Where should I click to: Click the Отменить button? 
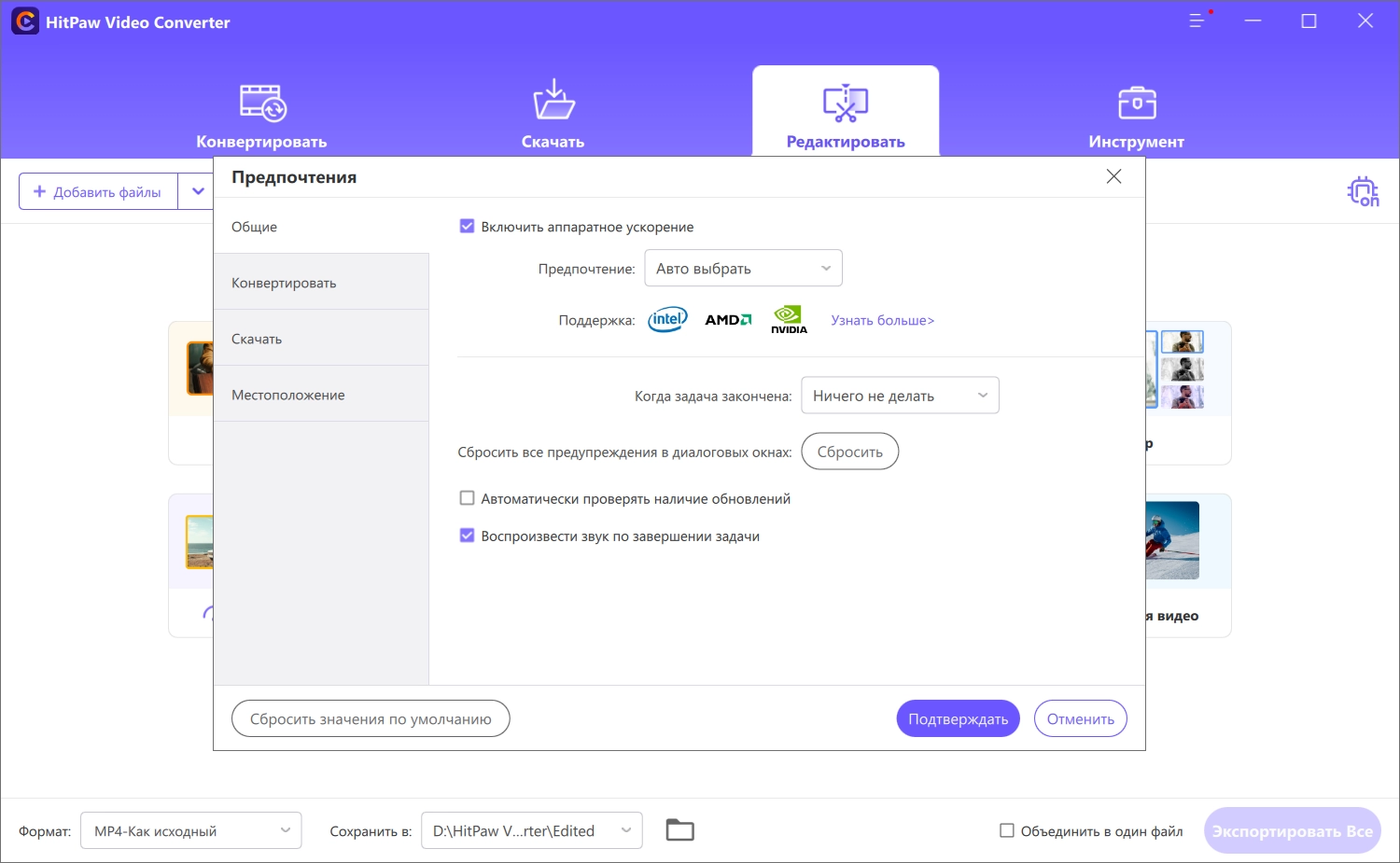[1080, 718]
